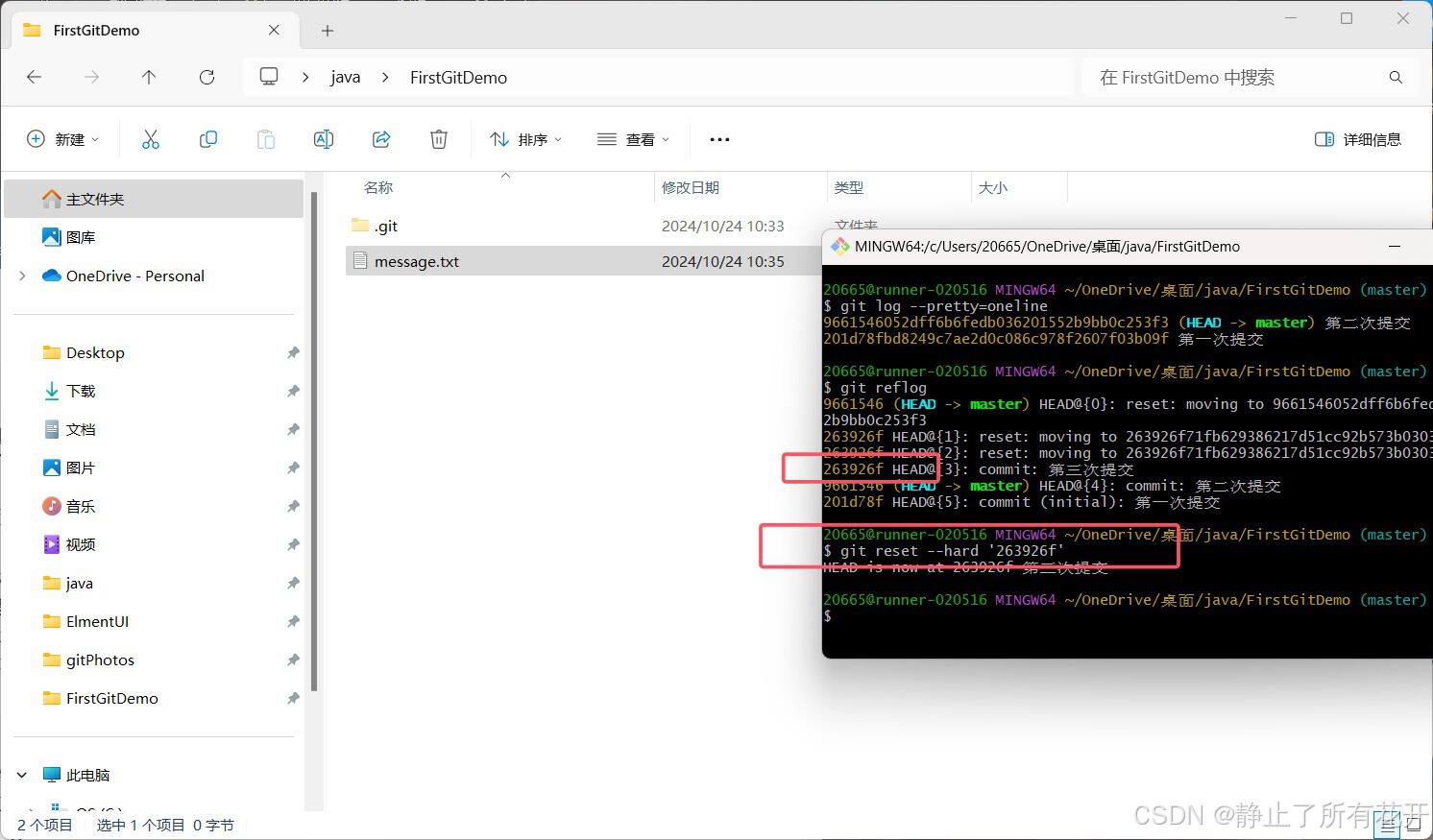Select Home (主文件夹) in sidebar
Image resolution: width=1433 pixels, height=840 pixels.
click(x=154, y=199)
